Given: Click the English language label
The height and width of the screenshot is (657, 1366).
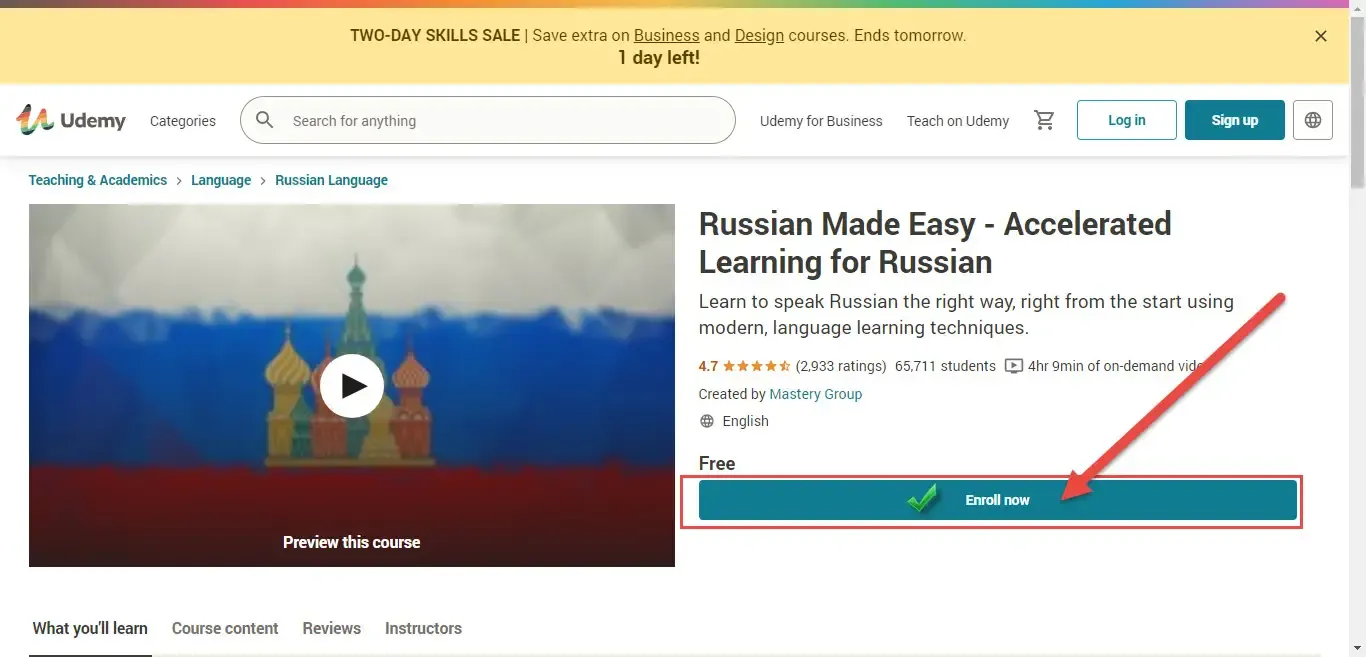Looking at the screenshot, I should pos(746,421).
